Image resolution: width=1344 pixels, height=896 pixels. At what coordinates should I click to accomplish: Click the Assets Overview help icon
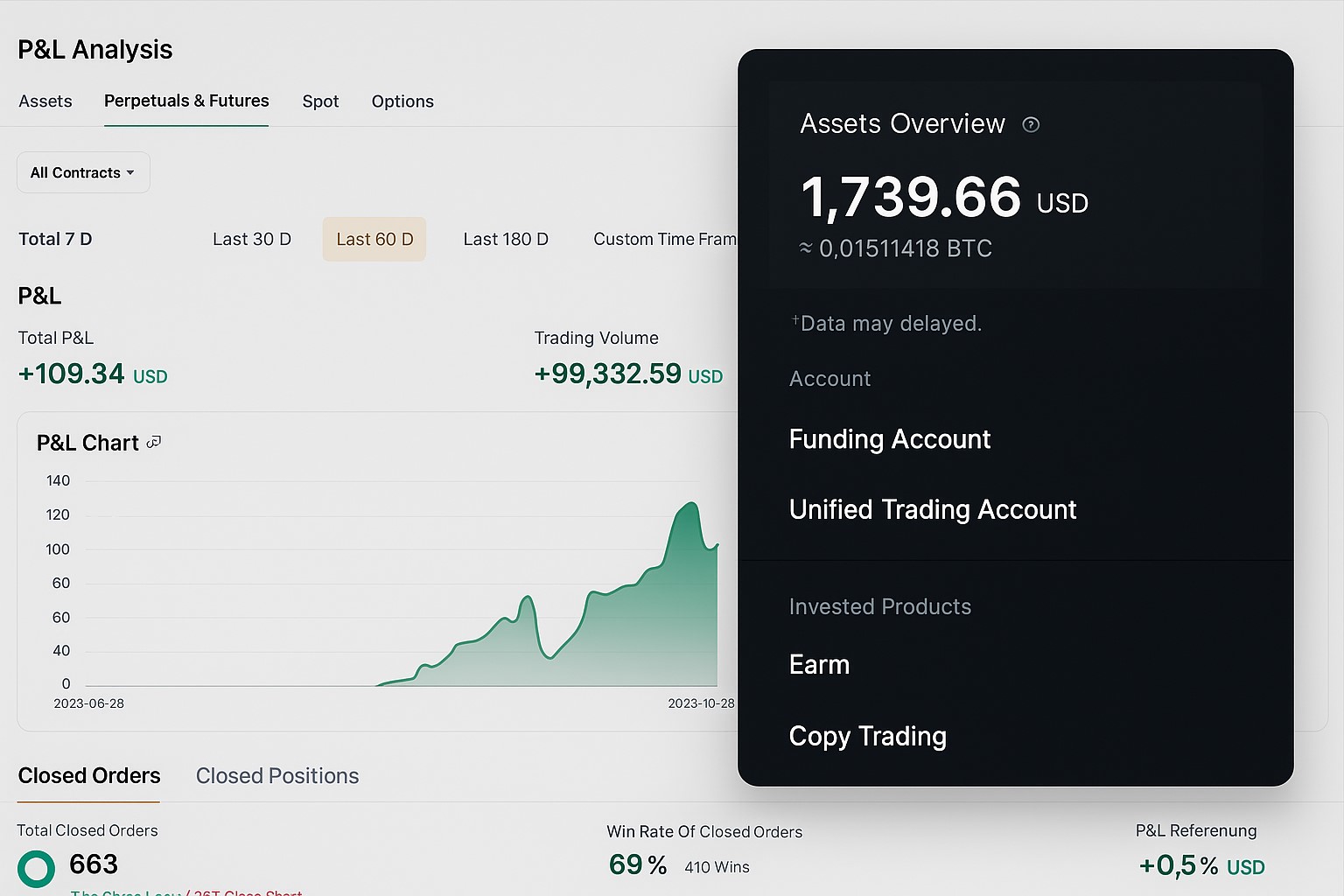1031,125
